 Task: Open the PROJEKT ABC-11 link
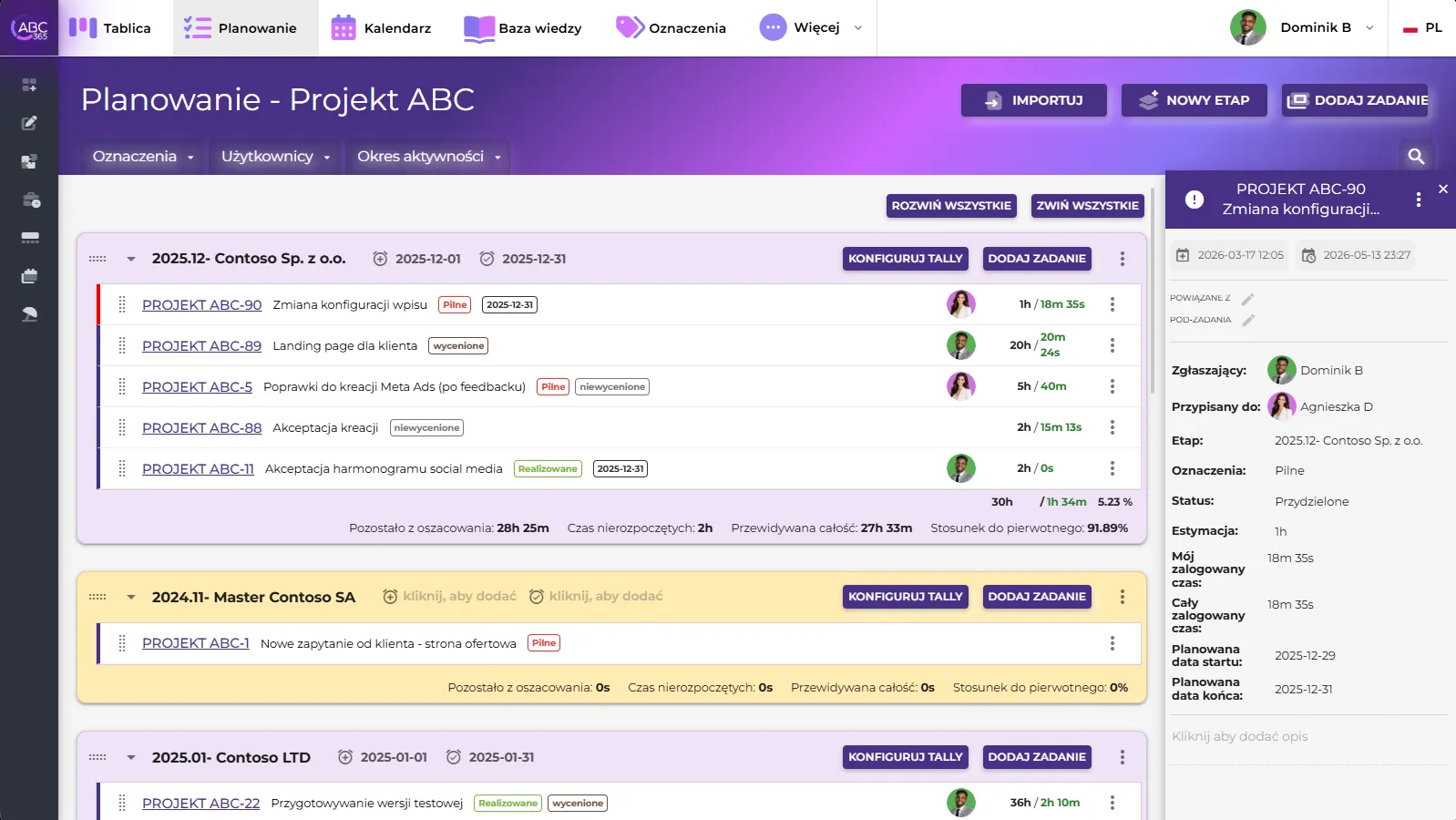click(199, 469)
